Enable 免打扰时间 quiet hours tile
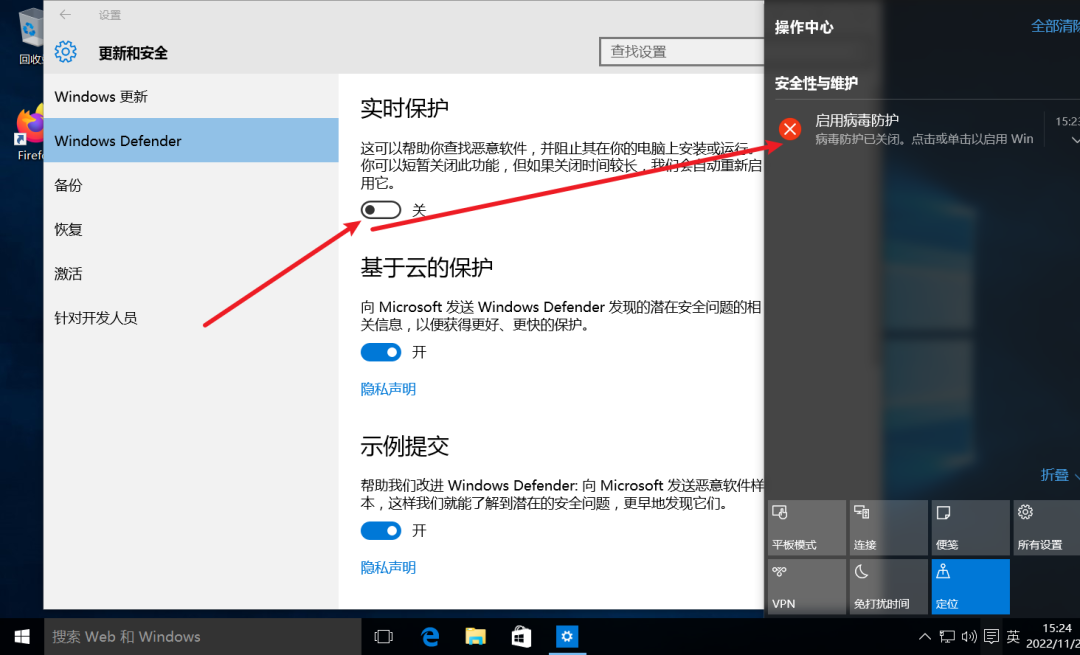1080x655 pixels. (x=889, y=587)
